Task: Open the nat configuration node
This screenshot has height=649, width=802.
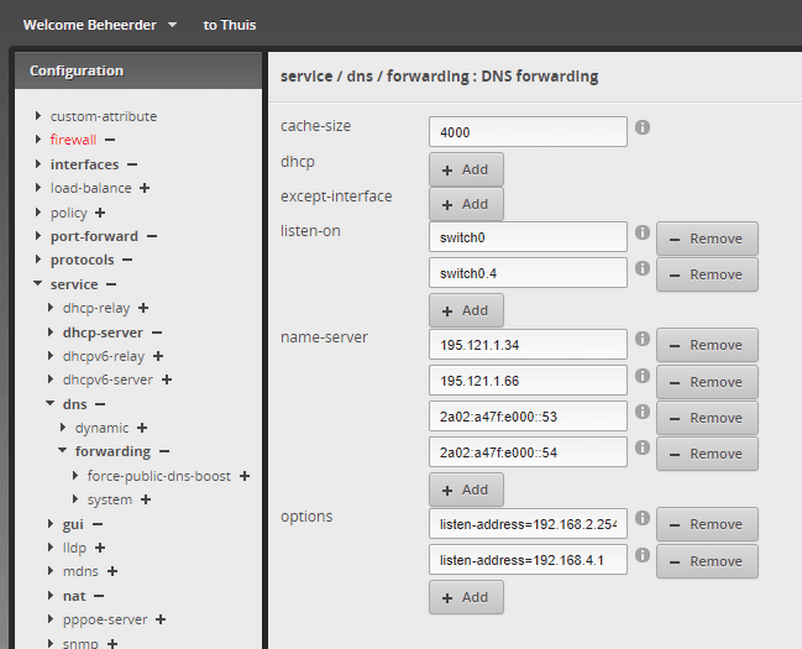Action: click(74, 596)
